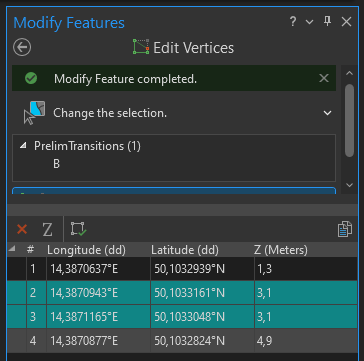Copy vertex table to clipboard
Viewport: 364px width, 361px height.
345,229
